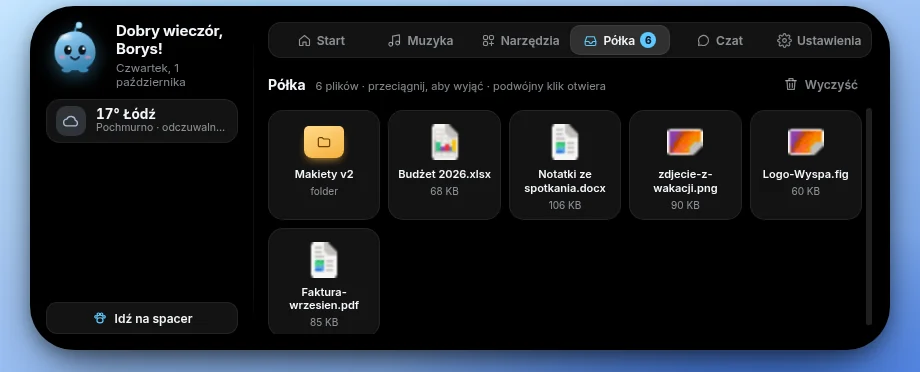The width and height of the screenshot is (920, 372).
Task: Click the trash can icon
Action: pos(791,84)
